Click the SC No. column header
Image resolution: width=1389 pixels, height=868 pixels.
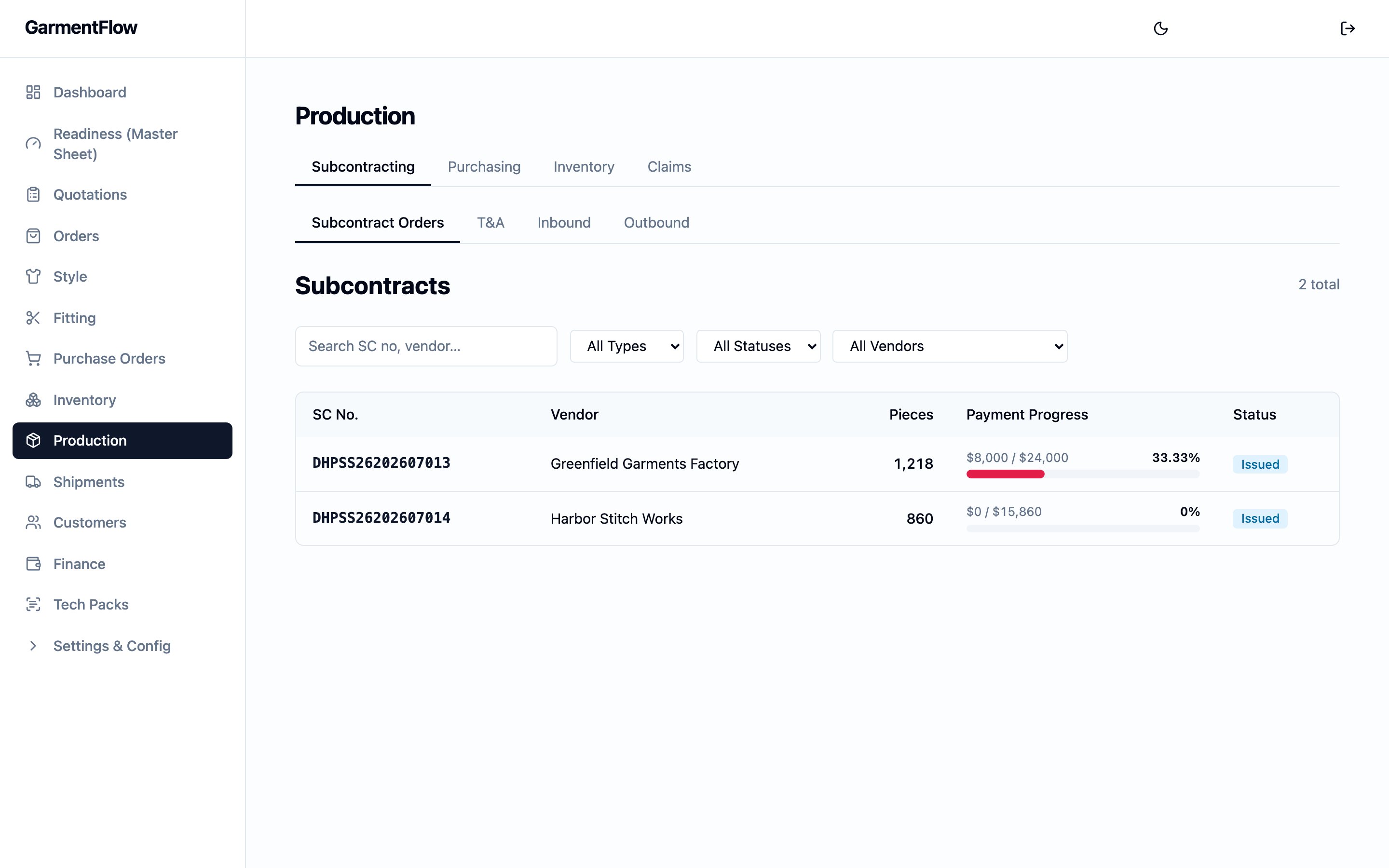335,415
